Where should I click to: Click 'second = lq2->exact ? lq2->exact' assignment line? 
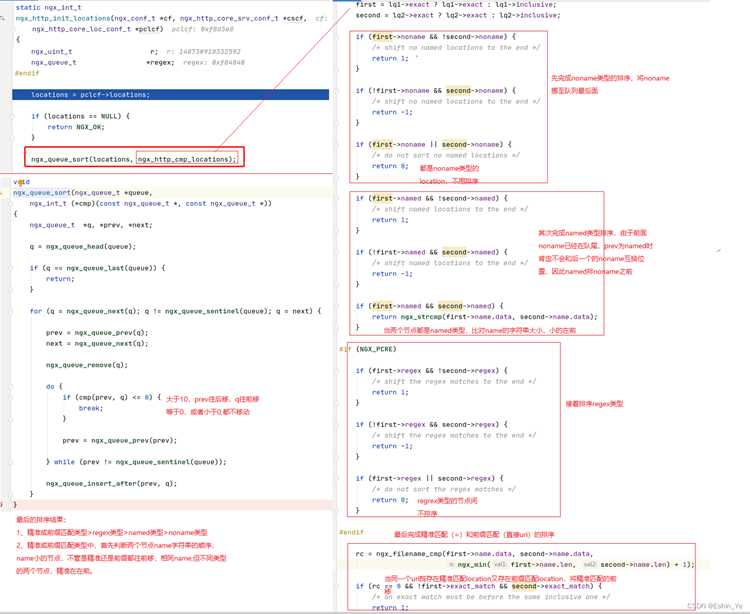click(458, 15)
